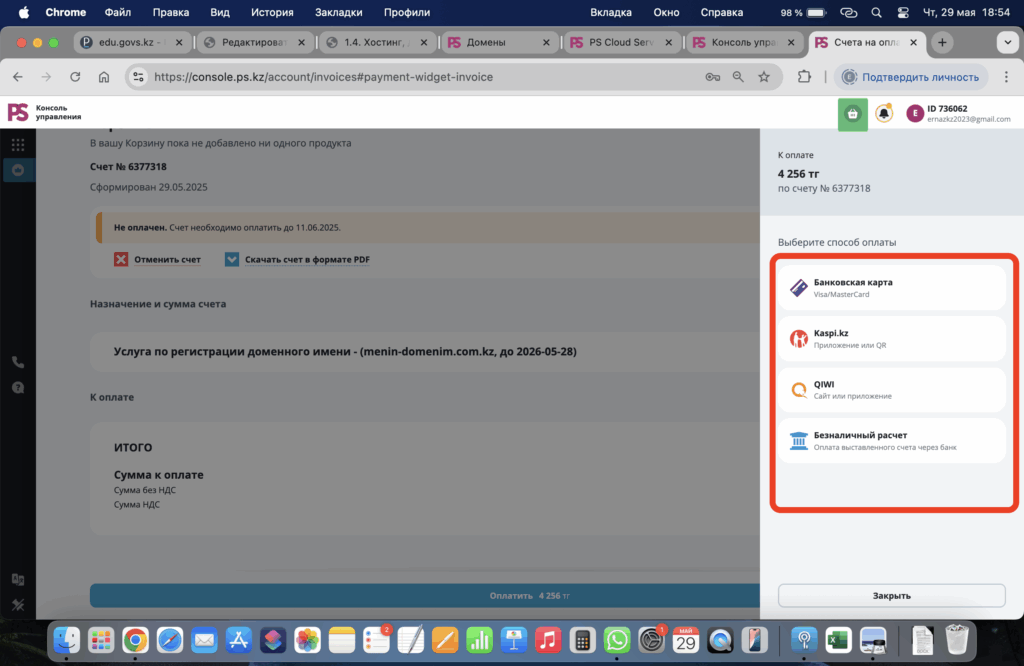Viewport: 1024px width, 666px height.
Task: Click Скачать счет в формате PDF link
Action: (307, 260)
